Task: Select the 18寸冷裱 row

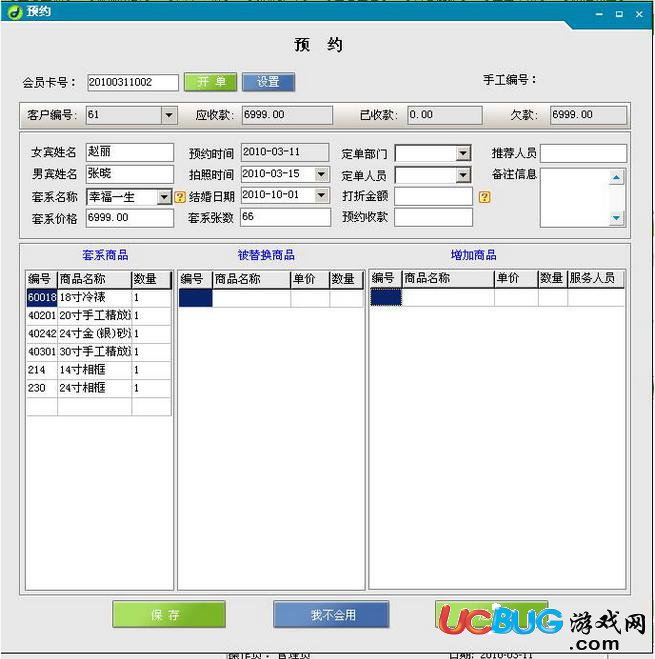Action: point(99,298)
